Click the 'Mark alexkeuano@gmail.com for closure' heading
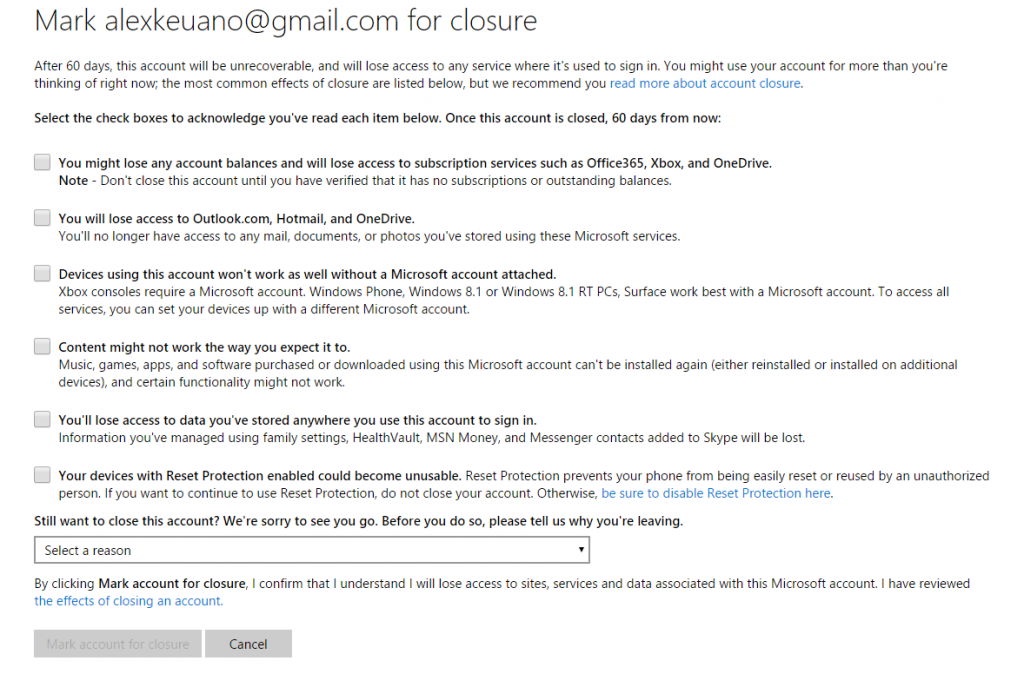 point(285,20)
